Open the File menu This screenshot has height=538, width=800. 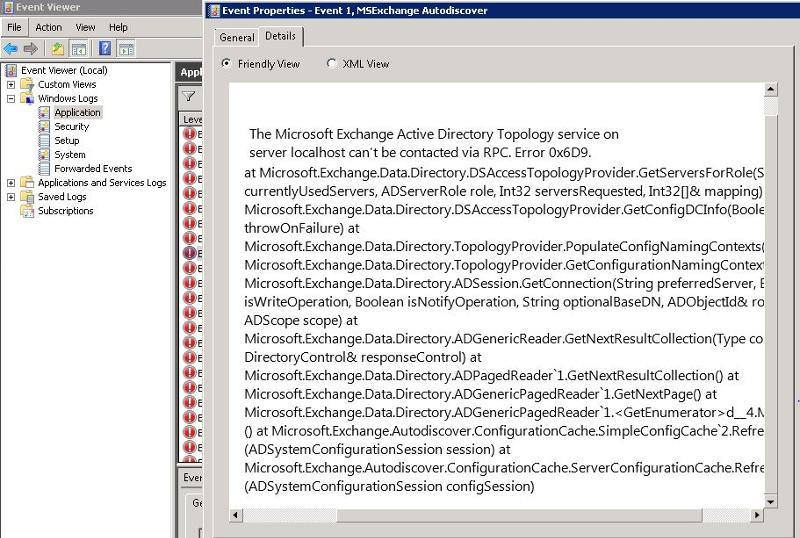(14, 28)
